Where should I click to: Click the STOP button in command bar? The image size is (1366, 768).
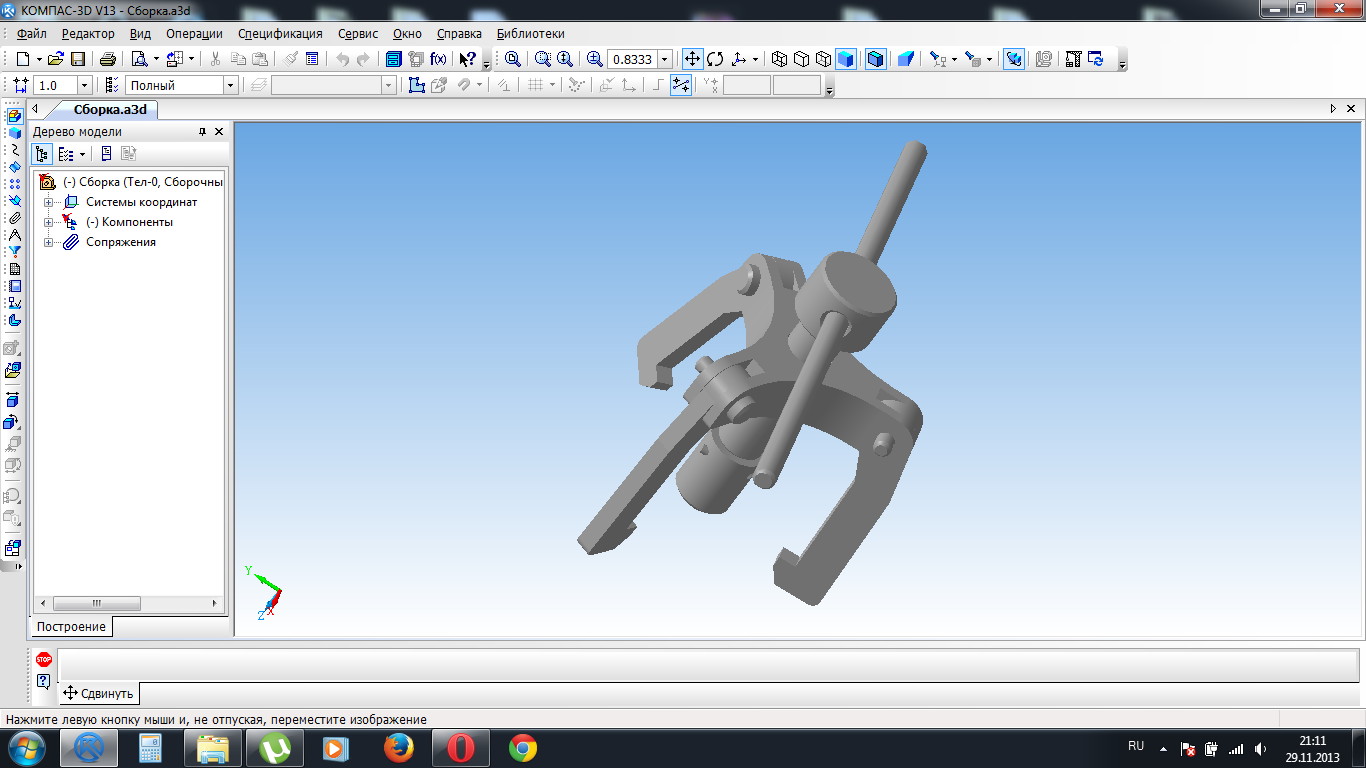pos(44,660)
